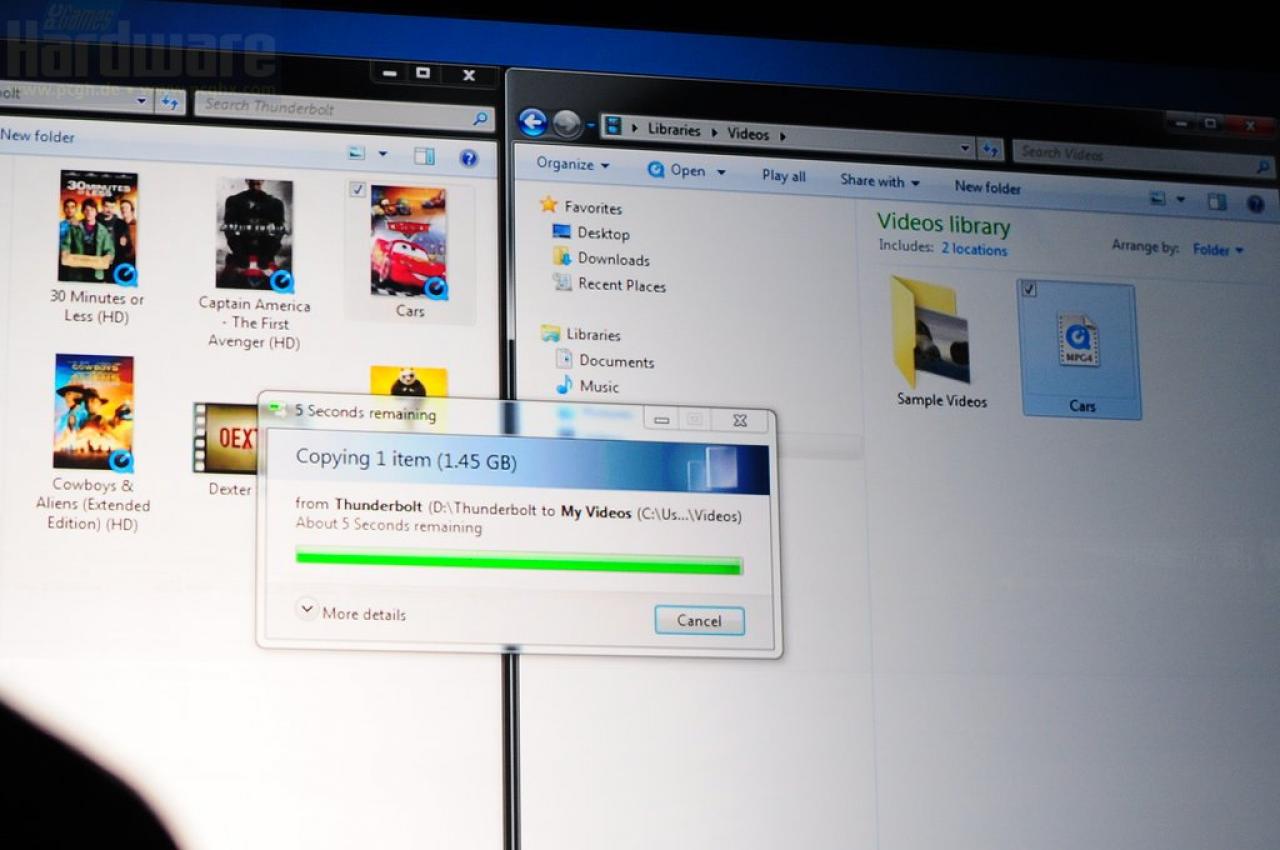1280x850 pixels.
Task: Click magnifier icon in Search Thunderbolt box
Action: tap(481, 119)
